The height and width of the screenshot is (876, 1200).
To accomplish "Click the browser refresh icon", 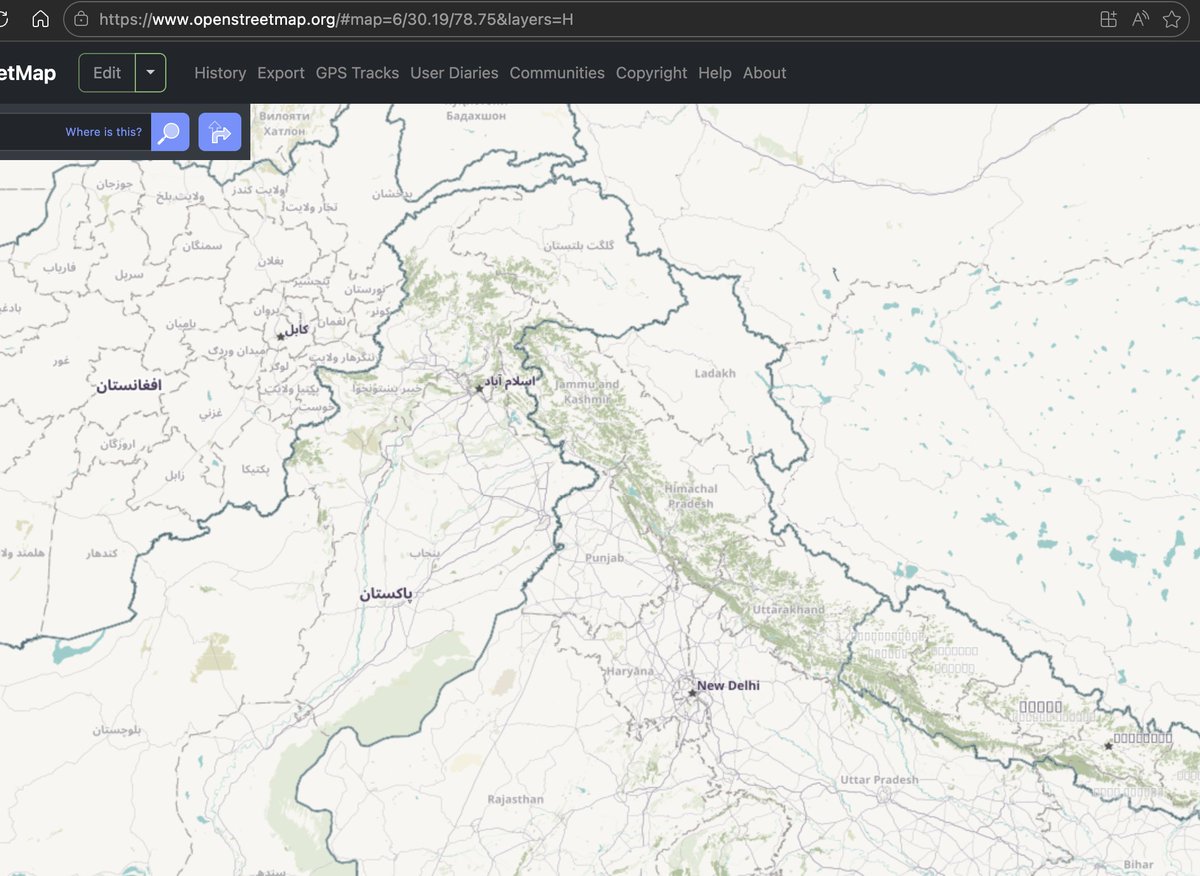I will [5, 19].
